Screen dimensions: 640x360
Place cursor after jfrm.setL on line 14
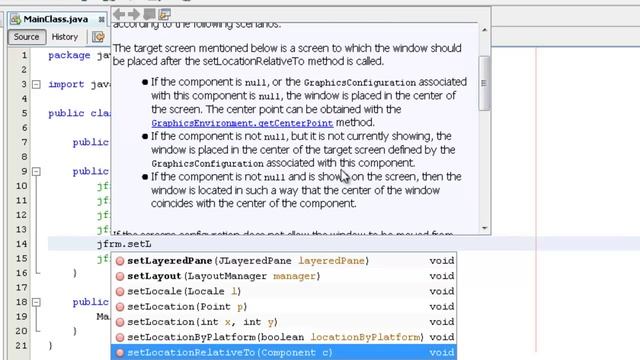152,244
